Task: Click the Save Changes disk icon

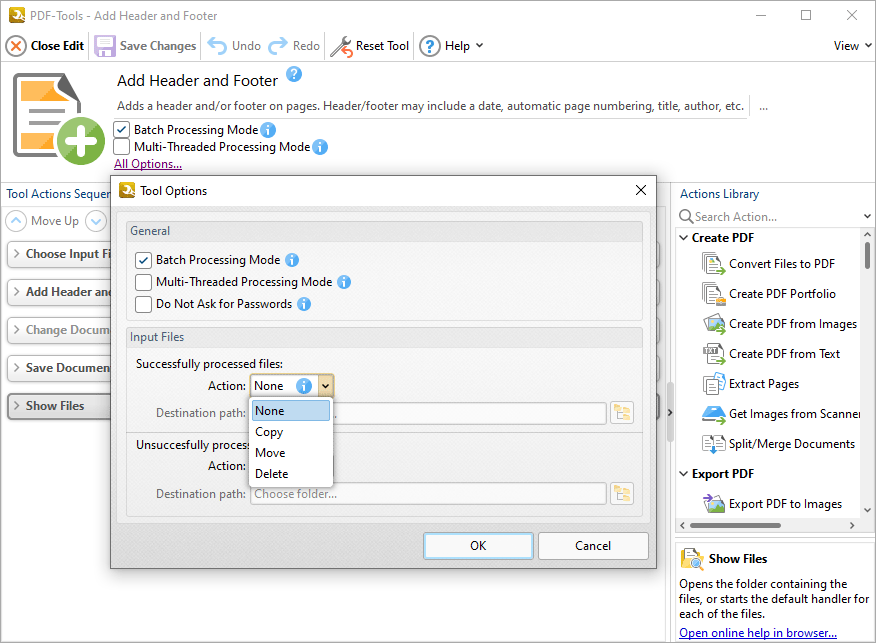Action: pyautogui.click(x=104, y=46)
